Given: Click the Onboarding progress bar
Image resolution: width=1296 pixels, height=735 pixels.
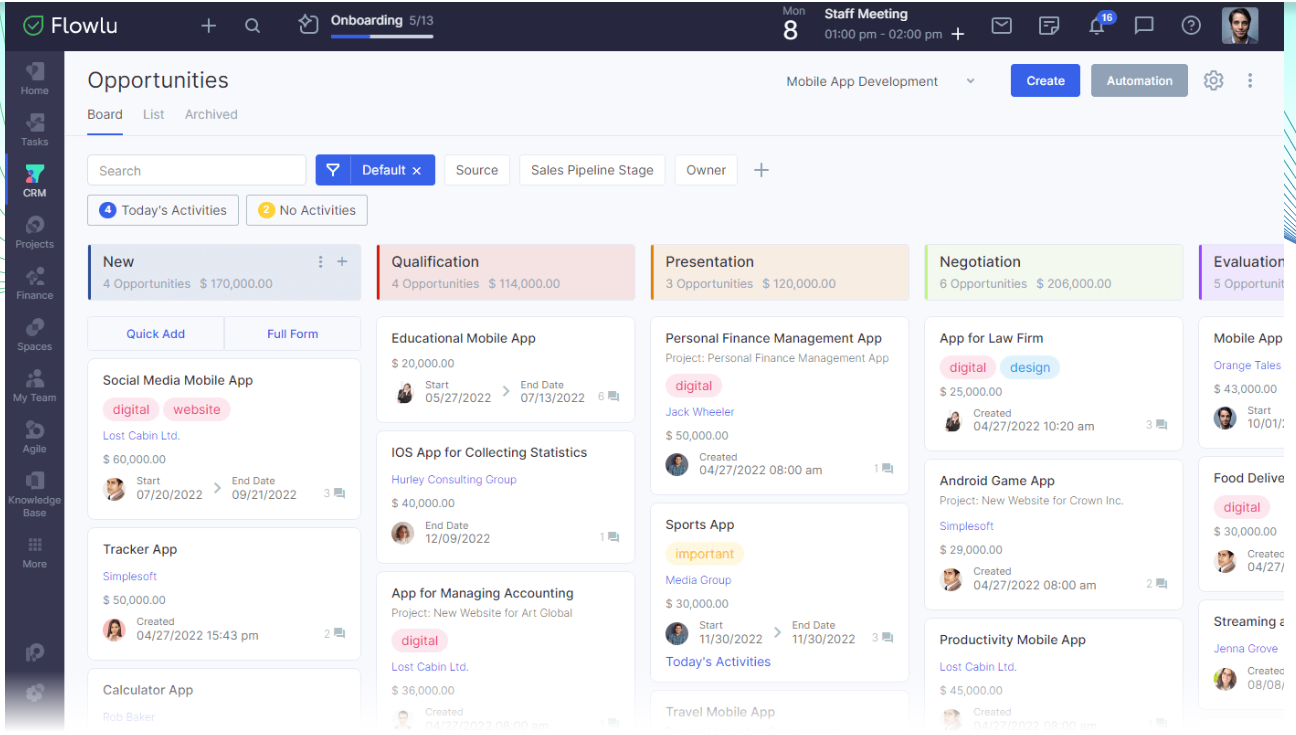Looking at the screenshot, I should pos(382,36).
